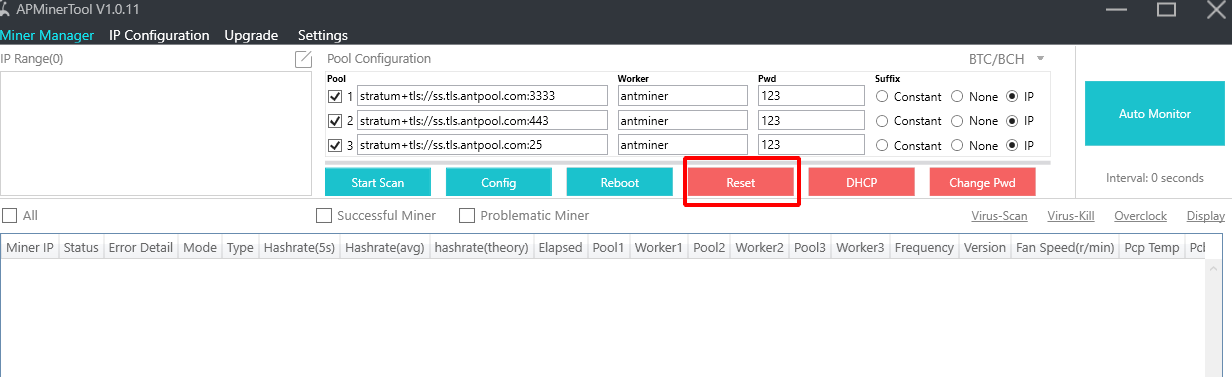
Task: Click pool 1 Worker field
Action: 682,96
